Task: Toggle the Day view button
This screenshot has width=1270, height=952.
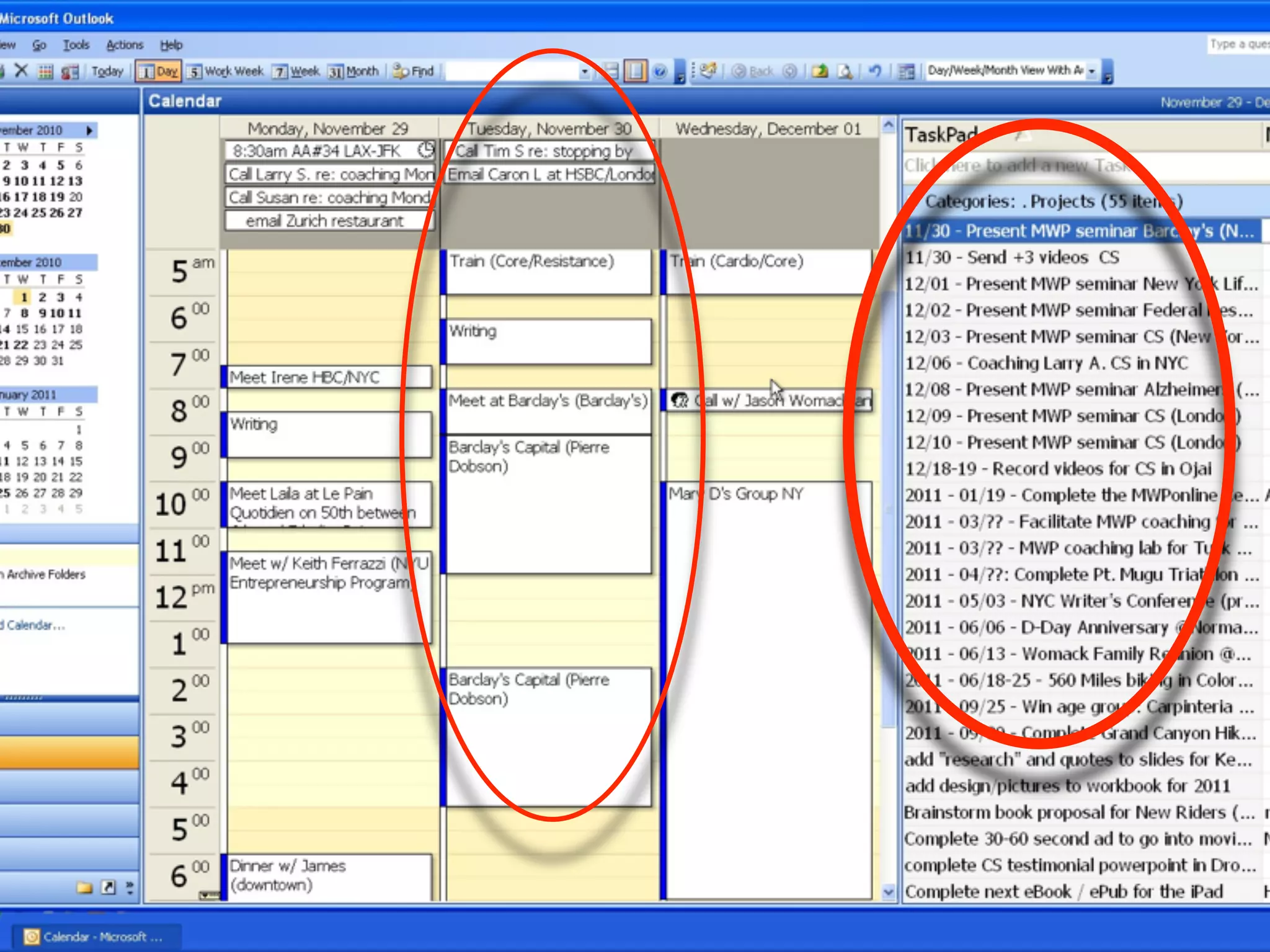Action: 158,71
